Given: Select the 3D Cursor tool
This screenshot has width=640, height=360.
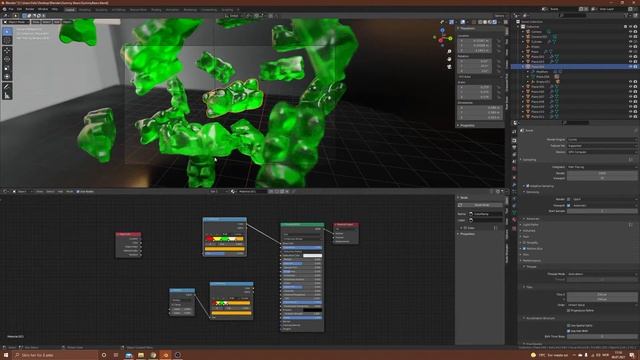Looking at the screenshot, I should [7, 40].
